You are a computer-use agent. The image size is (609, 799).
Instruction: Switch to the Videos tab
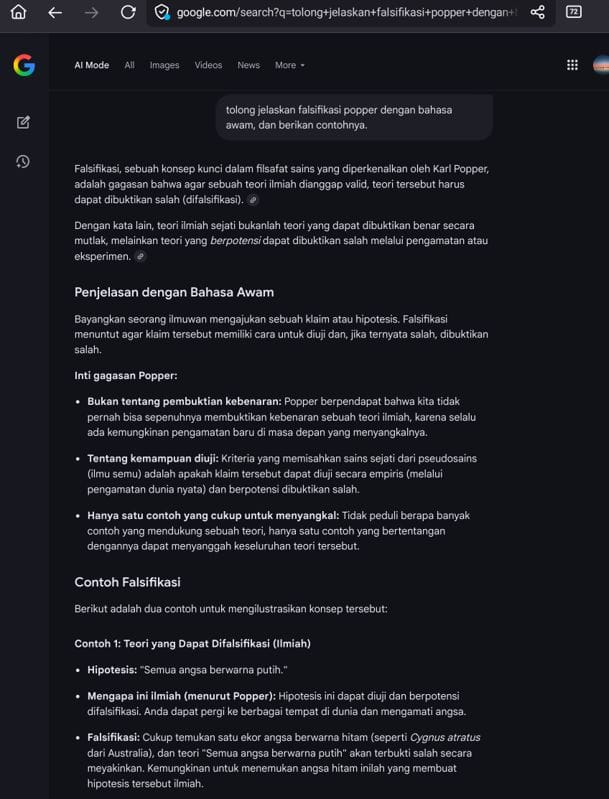[208, 65]
